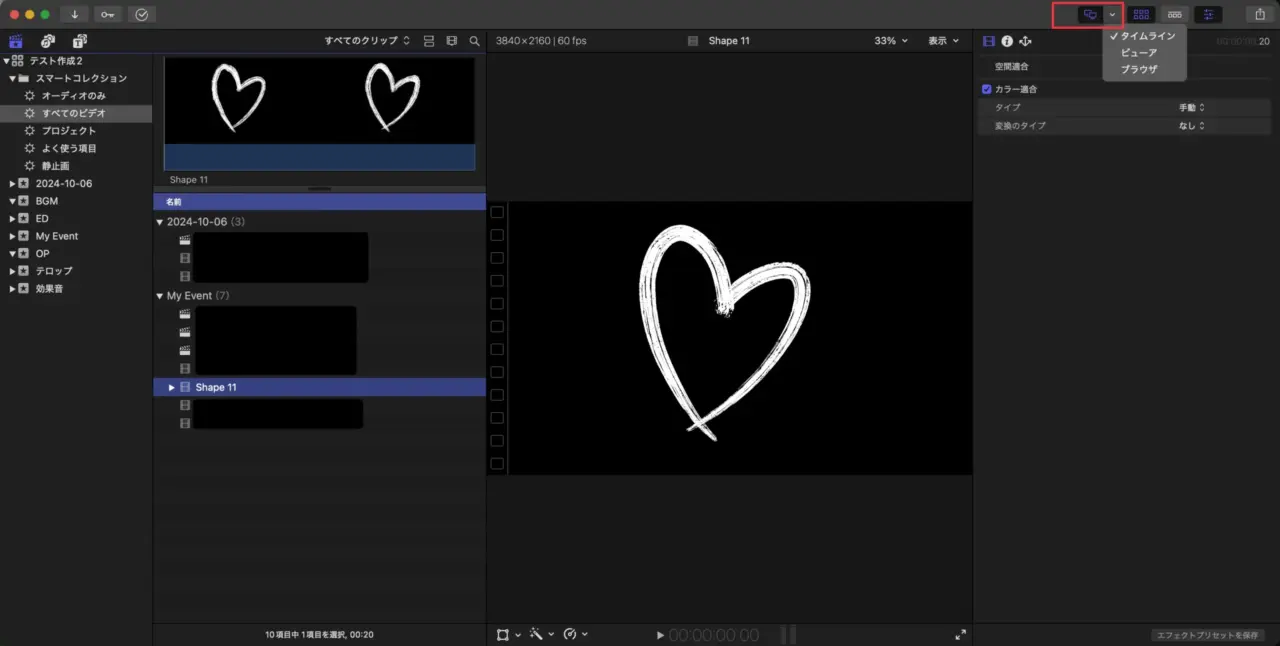Click the secondary display monitor icon
Screen dimensions: 1280x646
(1090, 15)
